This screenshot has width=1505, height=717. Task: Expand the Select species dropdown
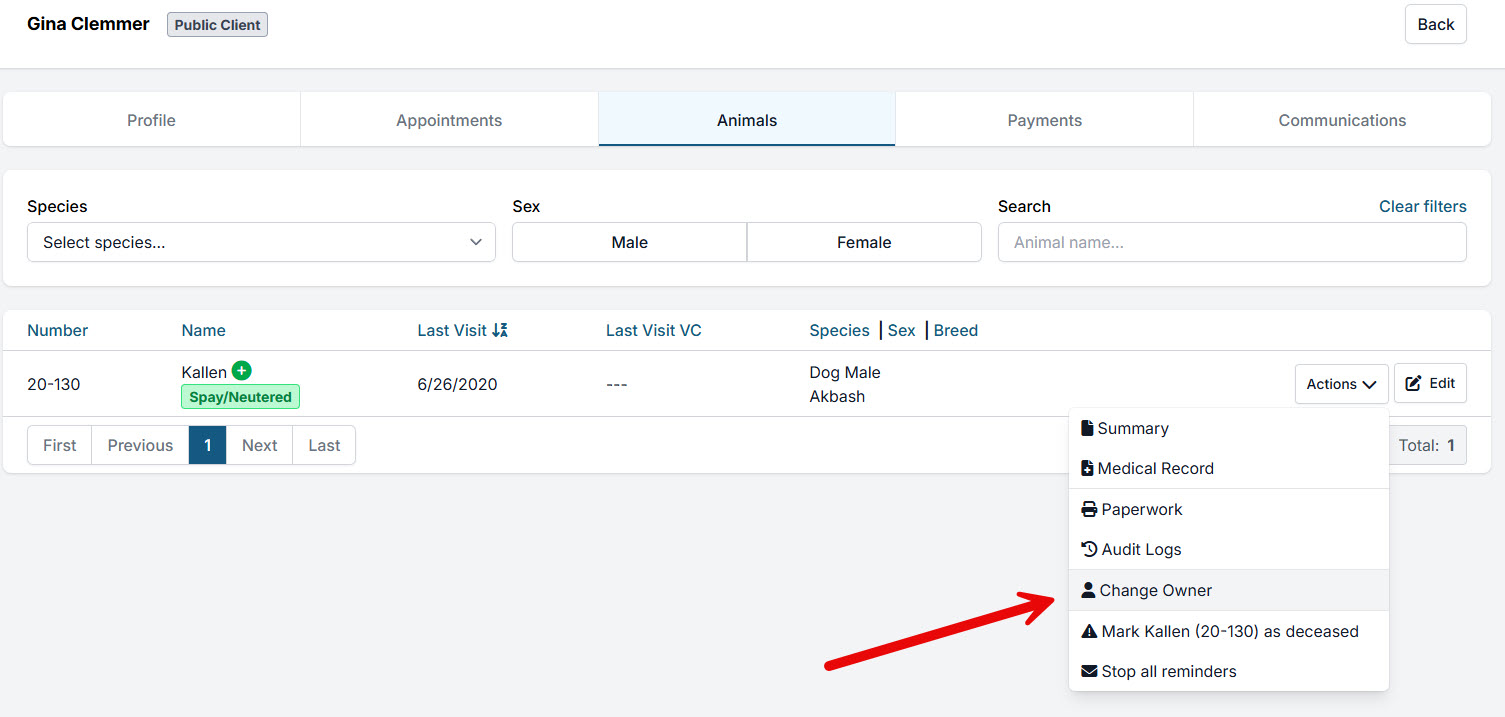tap(261, 242)
